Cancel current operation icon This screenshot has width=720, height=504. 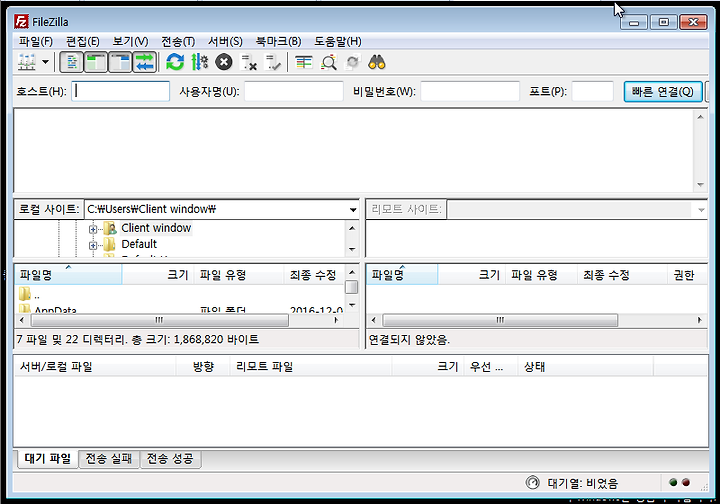pos(224,62)
